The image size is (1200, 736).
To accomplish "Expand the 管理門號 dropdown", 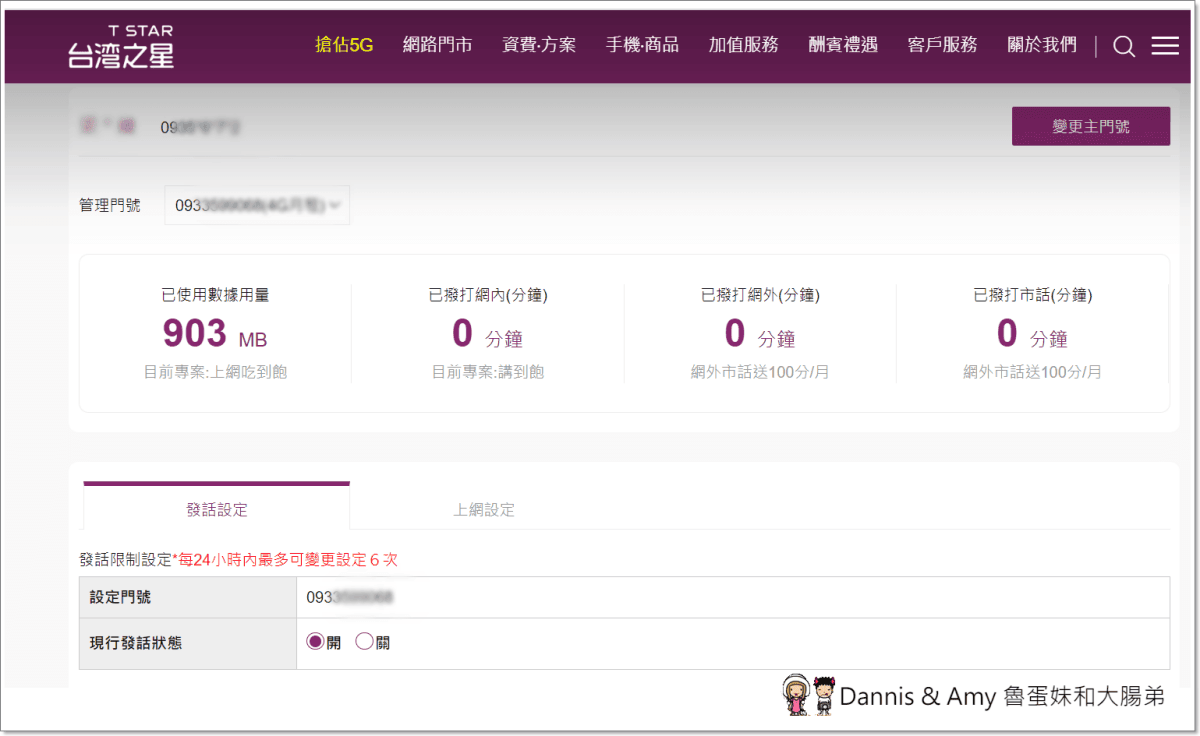I will (x=257, y=205).
